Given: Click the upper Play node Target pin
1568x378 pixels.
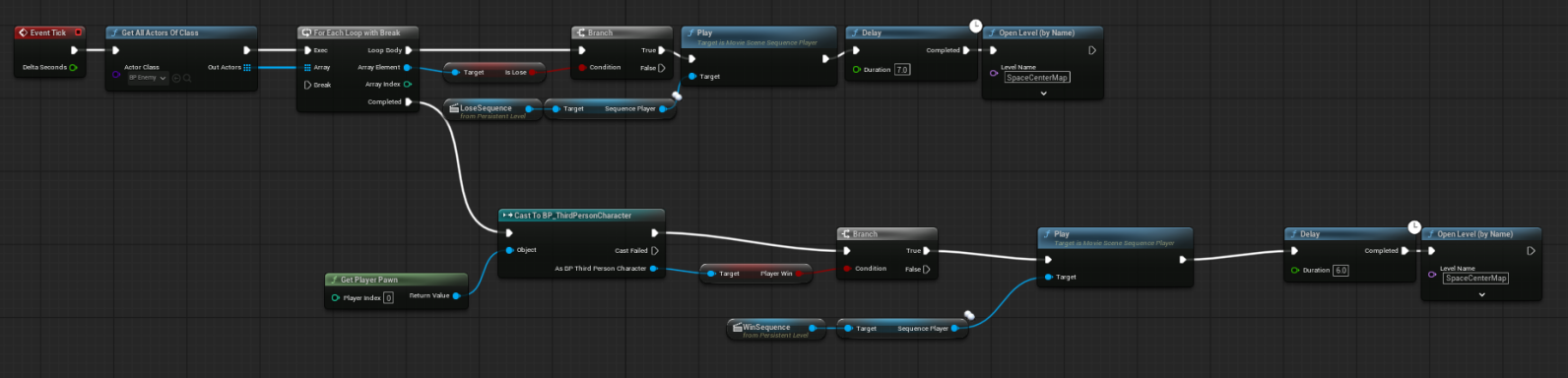Looking at the screenshot, I should coord(692,77).
